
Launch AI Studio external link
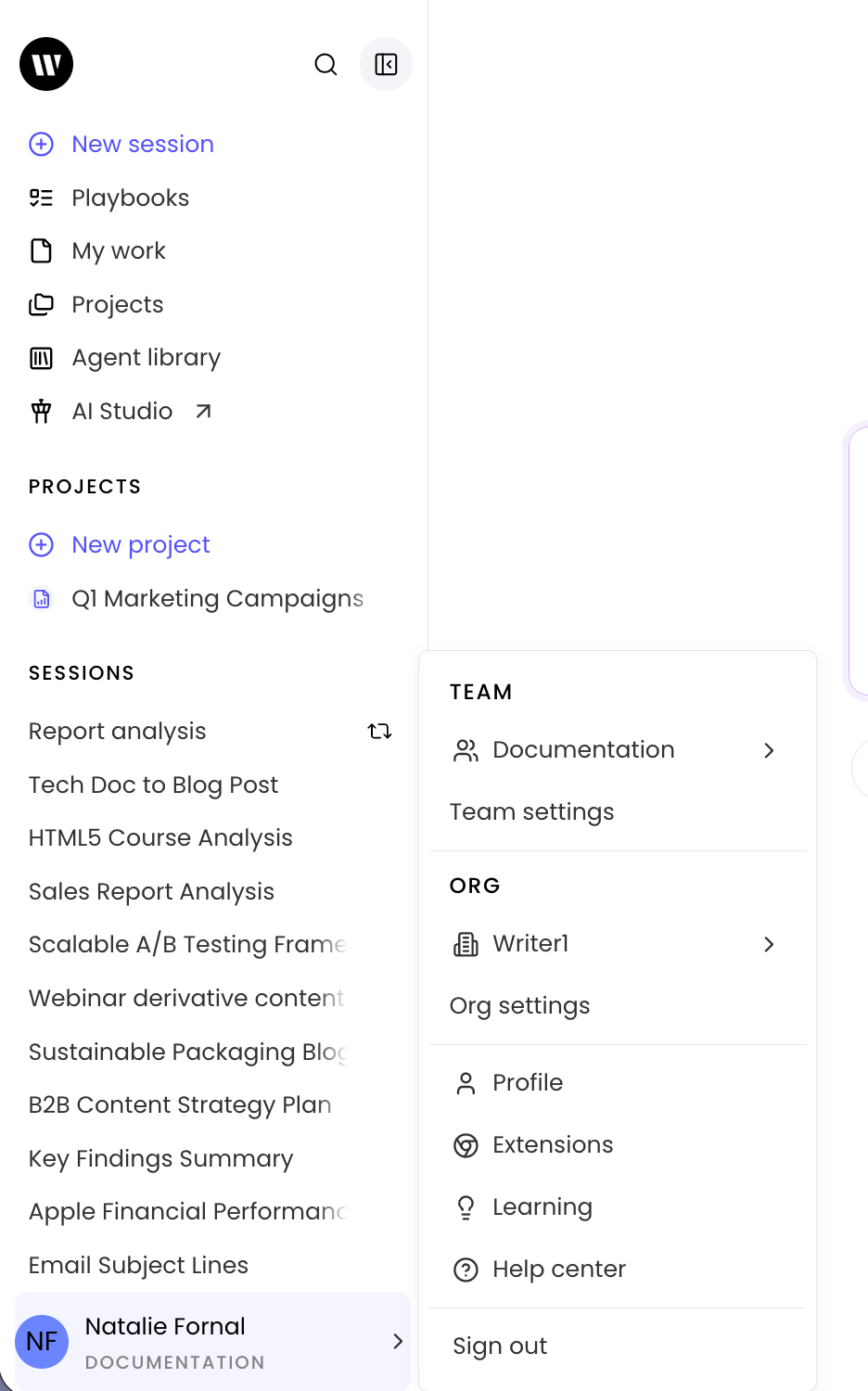point(121,411)
